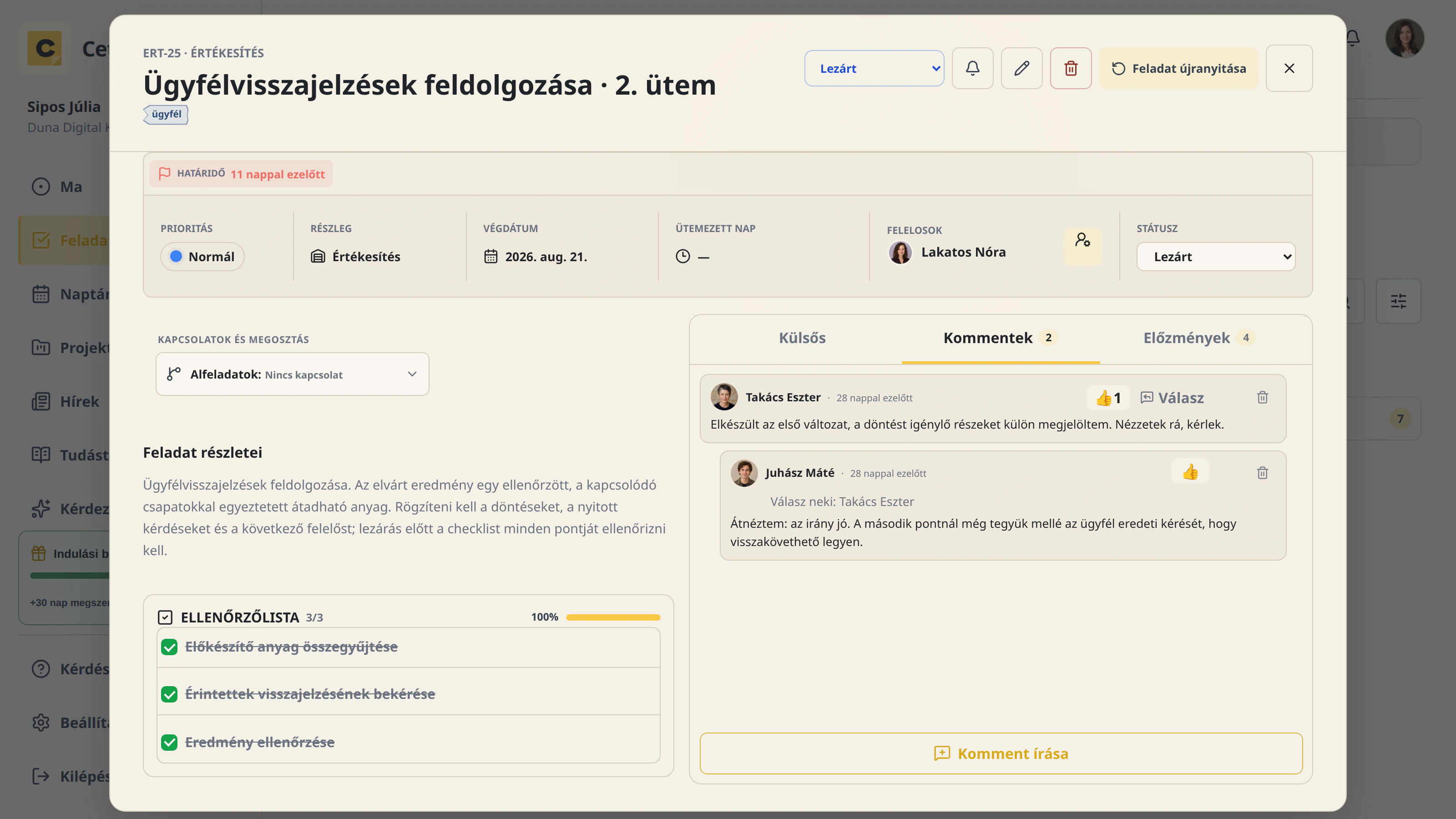This screenshot has width=1456, height=819.
Task: Open the Lezárt status dropdown in the header
Action: (x=874, y=68)
